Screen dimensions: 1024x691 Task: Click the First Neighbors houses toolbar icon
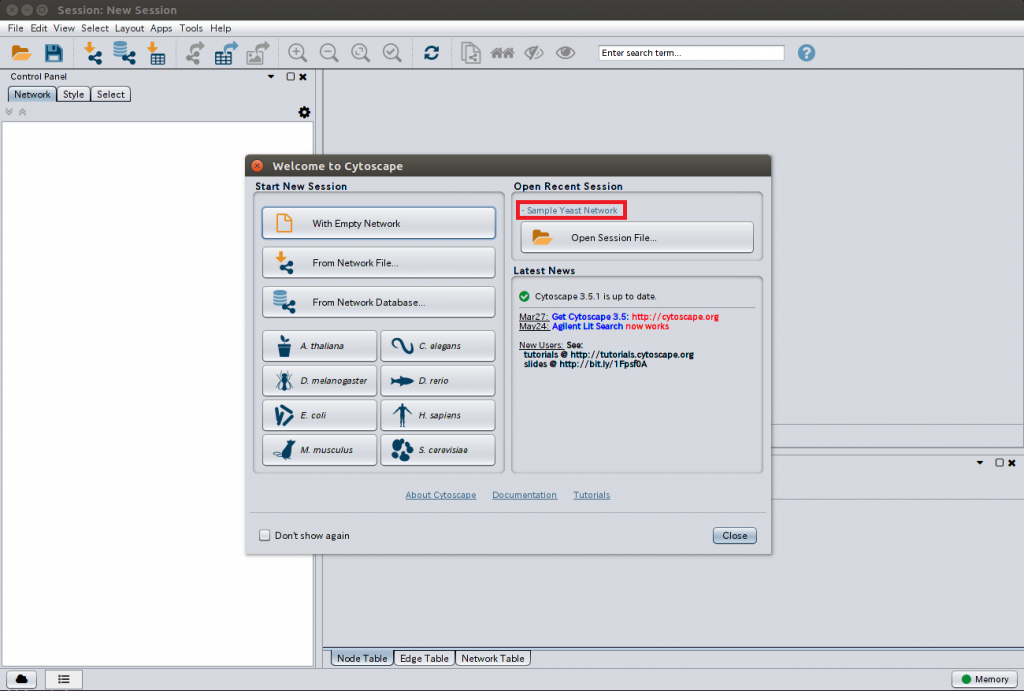point(502,53)
